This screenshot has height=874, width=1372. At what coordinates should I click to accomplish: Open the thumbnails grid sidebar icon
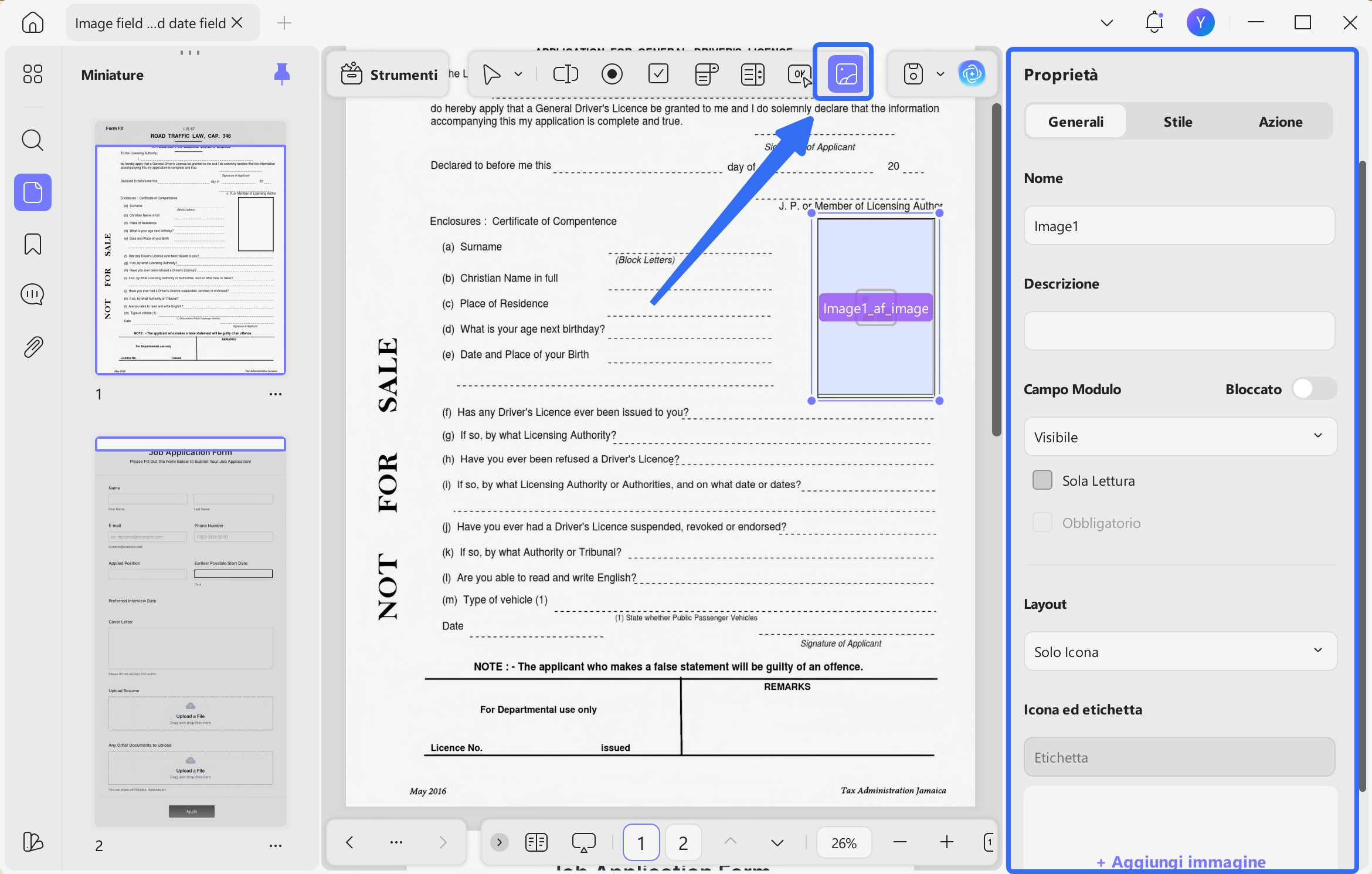click(x=32, y=74)
